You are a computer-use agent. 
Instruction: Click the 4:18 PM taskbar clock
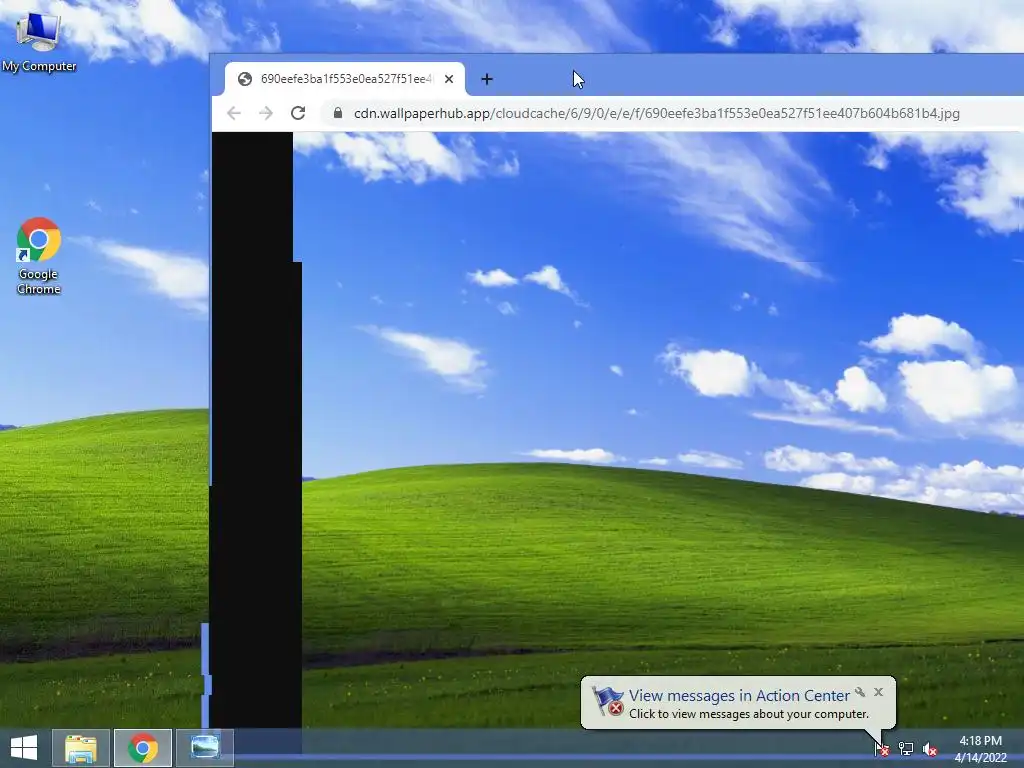[980, 741]
